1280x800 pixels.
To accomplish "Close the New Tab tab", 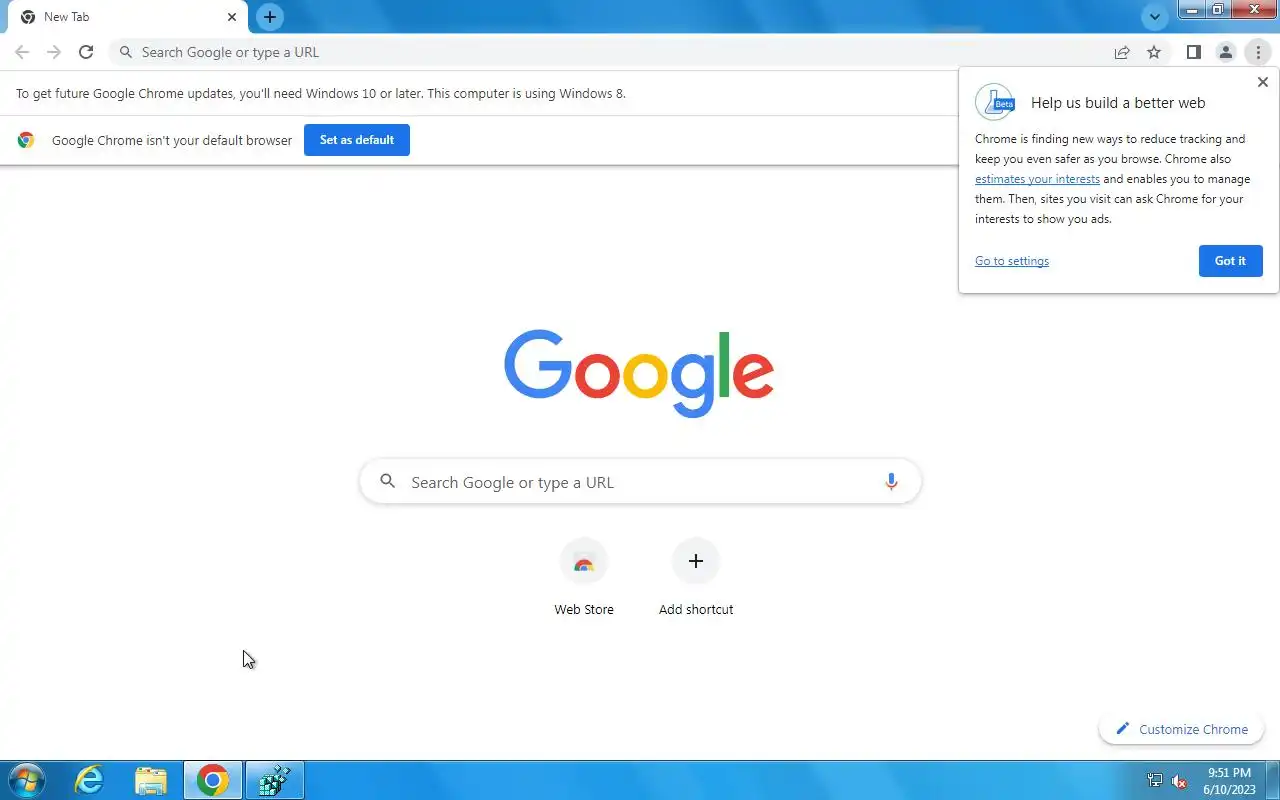I will (x=232, y=17).
